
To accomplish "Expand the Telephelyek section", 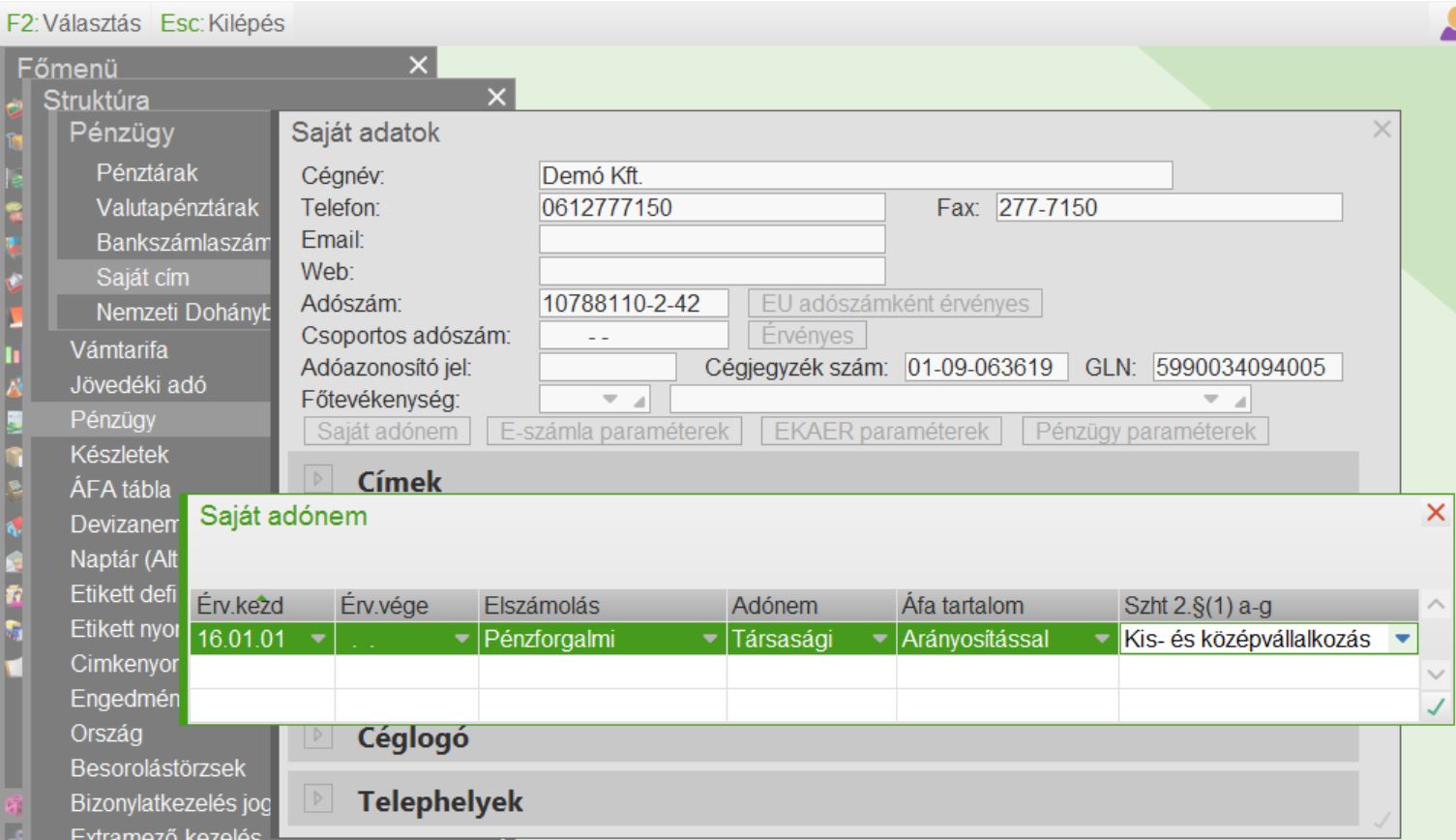I will pos(318,799).
